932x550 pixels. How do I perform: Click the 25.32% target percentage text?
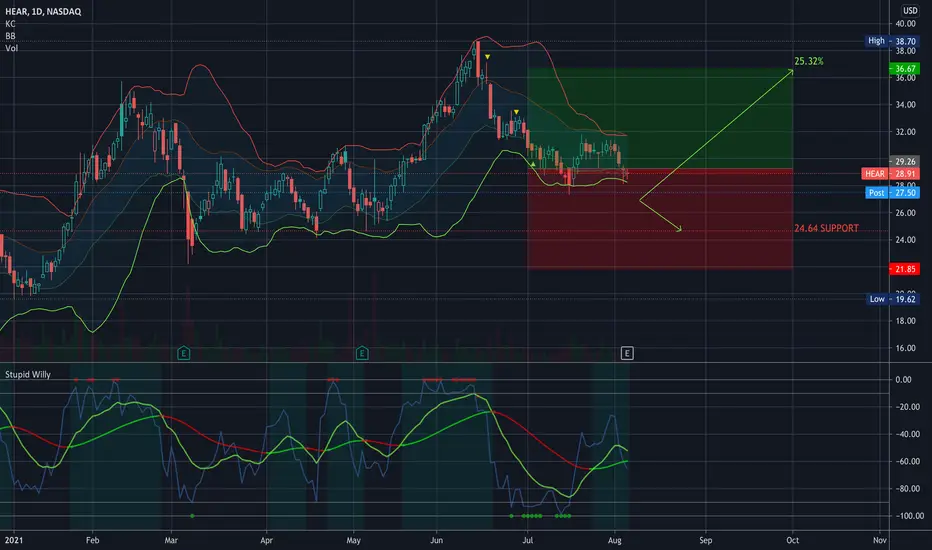809,61
